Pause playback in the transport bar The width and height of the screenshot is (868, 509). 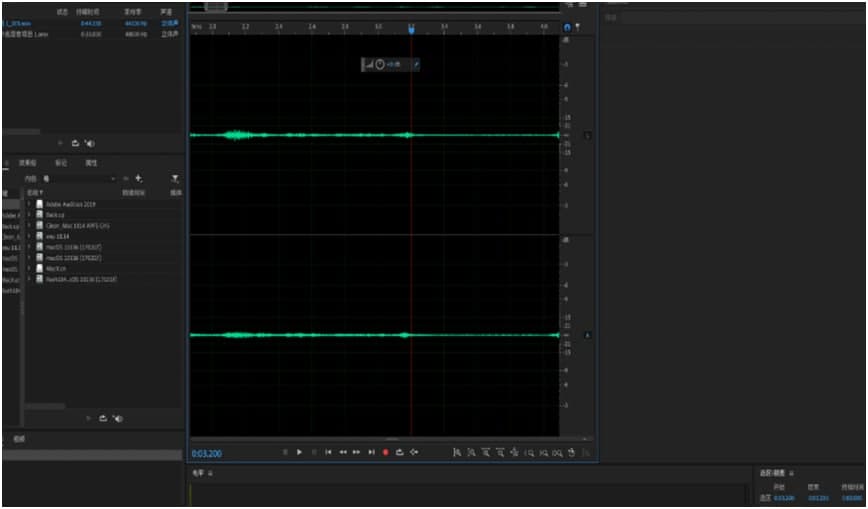coord(314,453)
